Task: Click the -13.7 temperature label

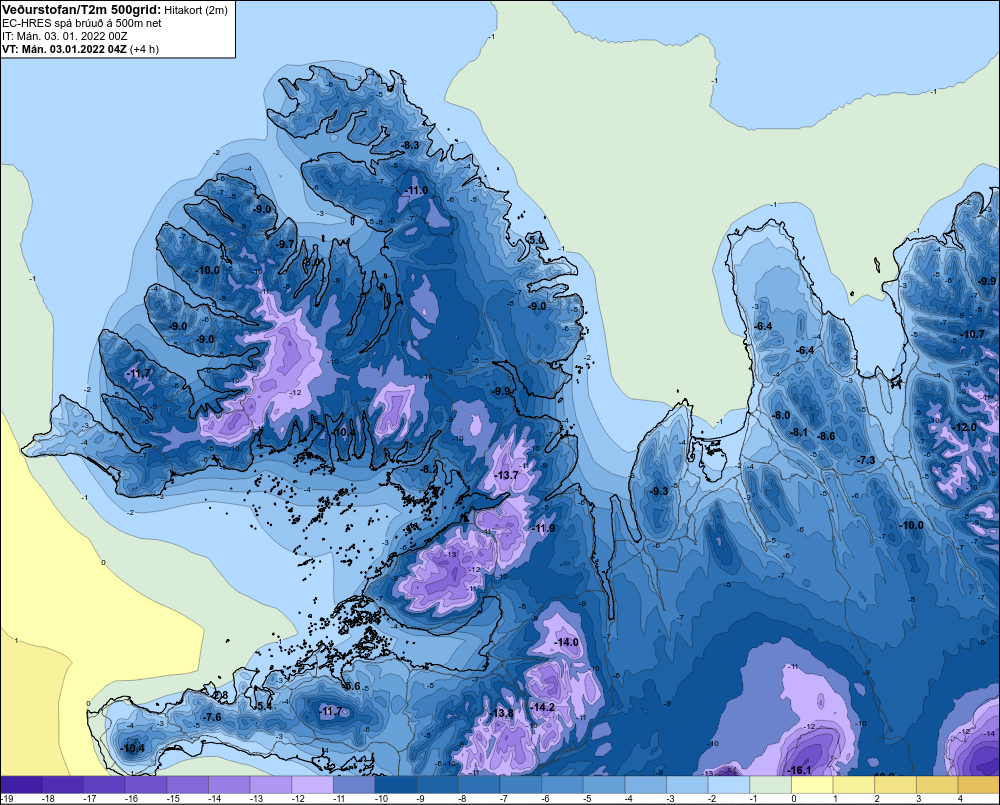Action: [x=507, y=475]
